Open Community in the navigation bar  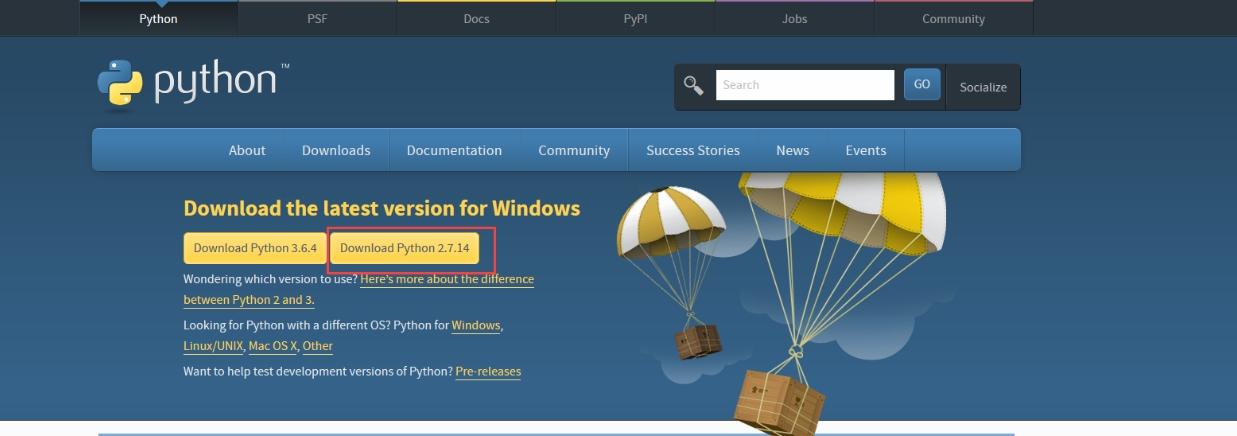pyautogui.click(x=574, y=150)
